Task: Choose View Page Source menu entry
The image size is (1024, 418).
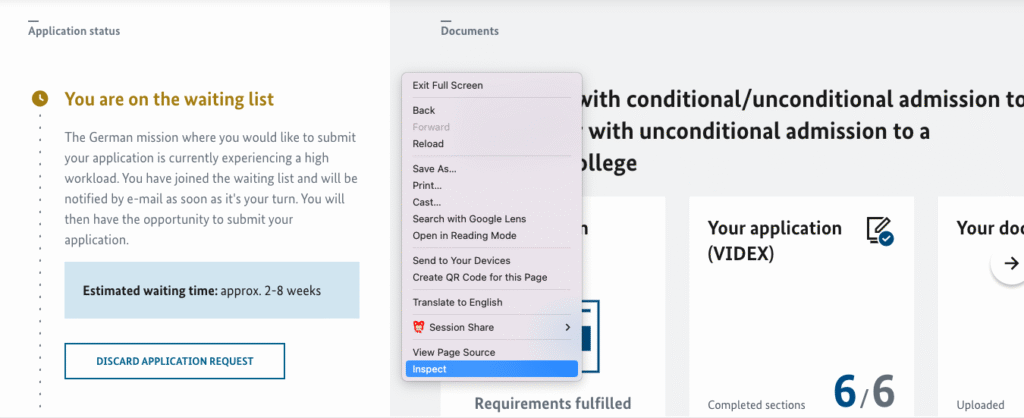Action: coord(492,352)
